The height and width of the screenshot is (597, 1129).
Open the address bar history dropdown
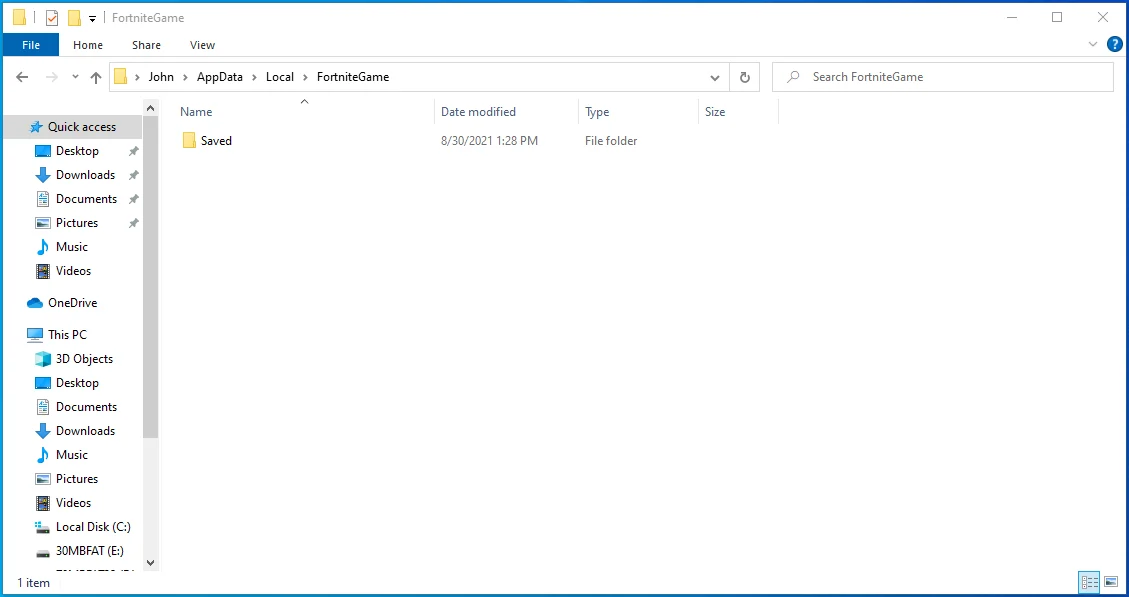[x=715, y=77]
